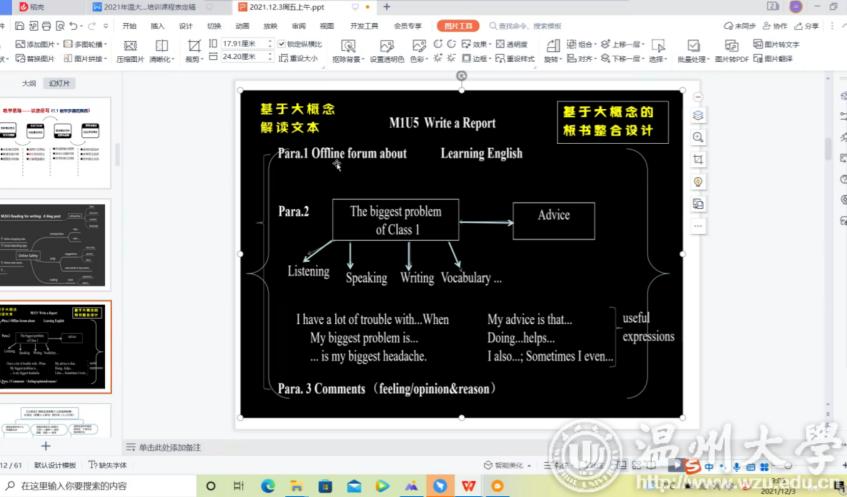Viewport: 847px width, 497px height.
Task: Click 裁剪 (Crop) tool icon
Action: [194, 46]
